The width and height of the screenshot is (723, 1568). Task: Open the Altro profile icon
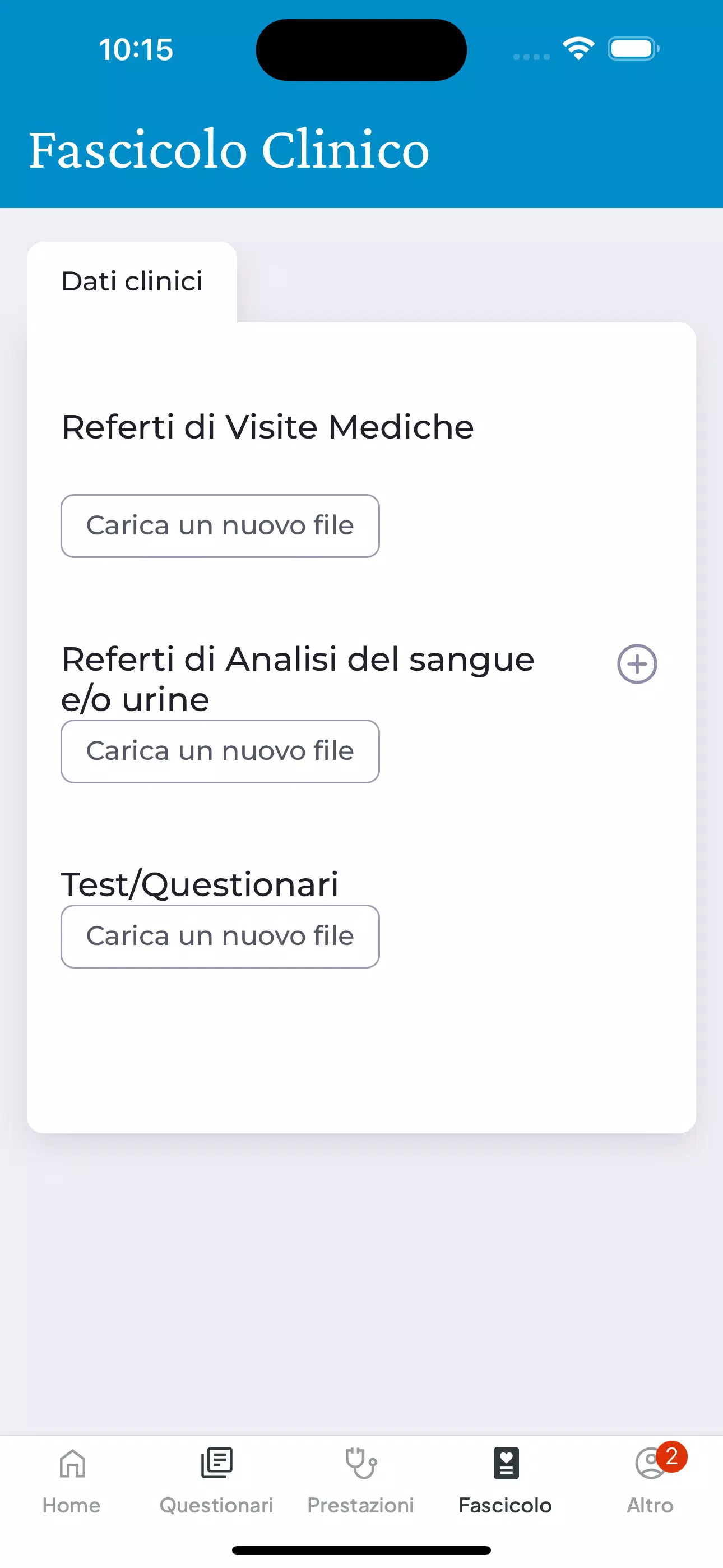[x=649, y=1464]
